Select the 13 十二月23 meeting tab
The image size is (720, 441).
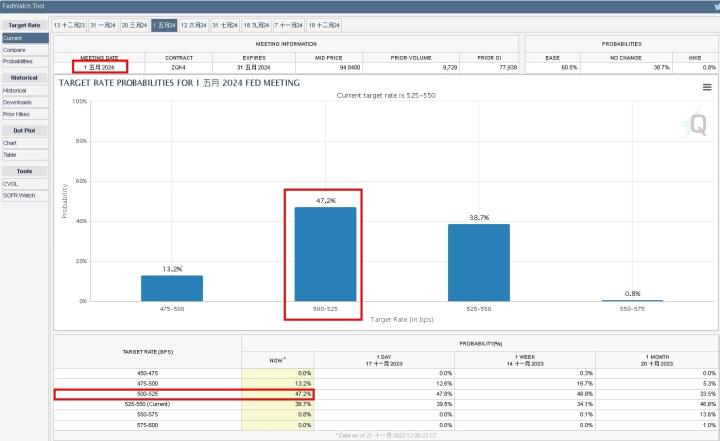point(69,25)
